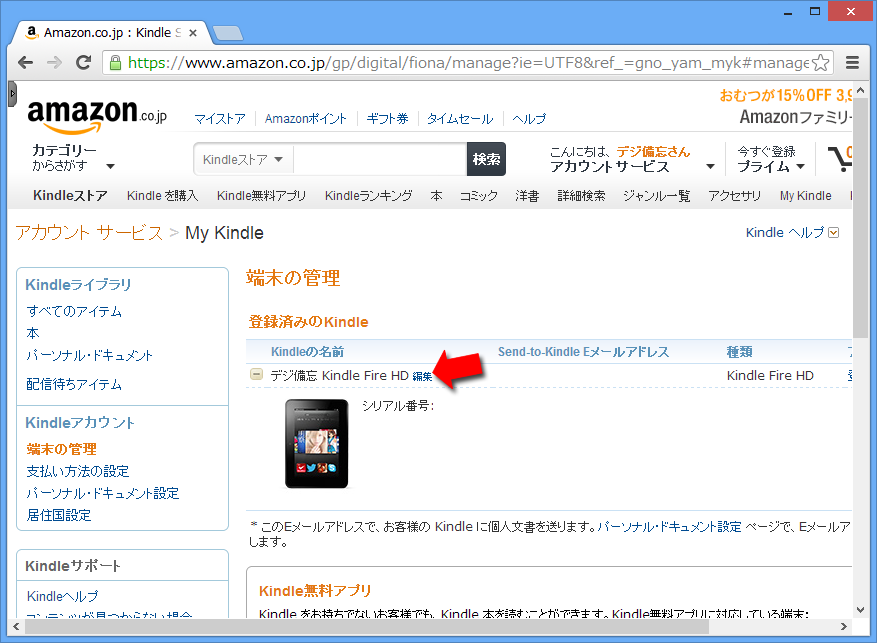Click the search text field
The width and height of the screenshot is (877, 643).
[x=380, y=159]
